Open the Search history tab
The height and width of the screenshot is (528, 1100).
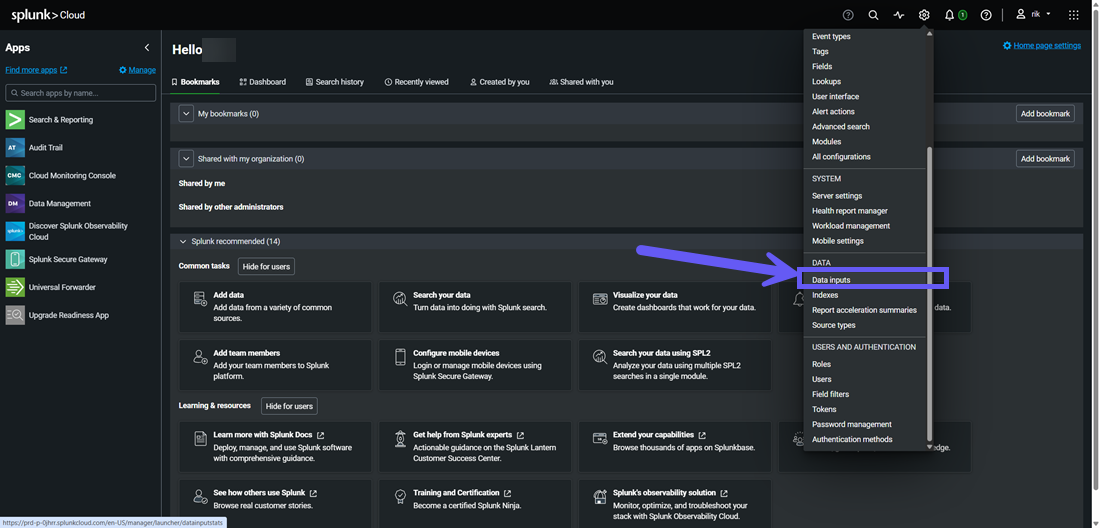(x=335, y=82)
